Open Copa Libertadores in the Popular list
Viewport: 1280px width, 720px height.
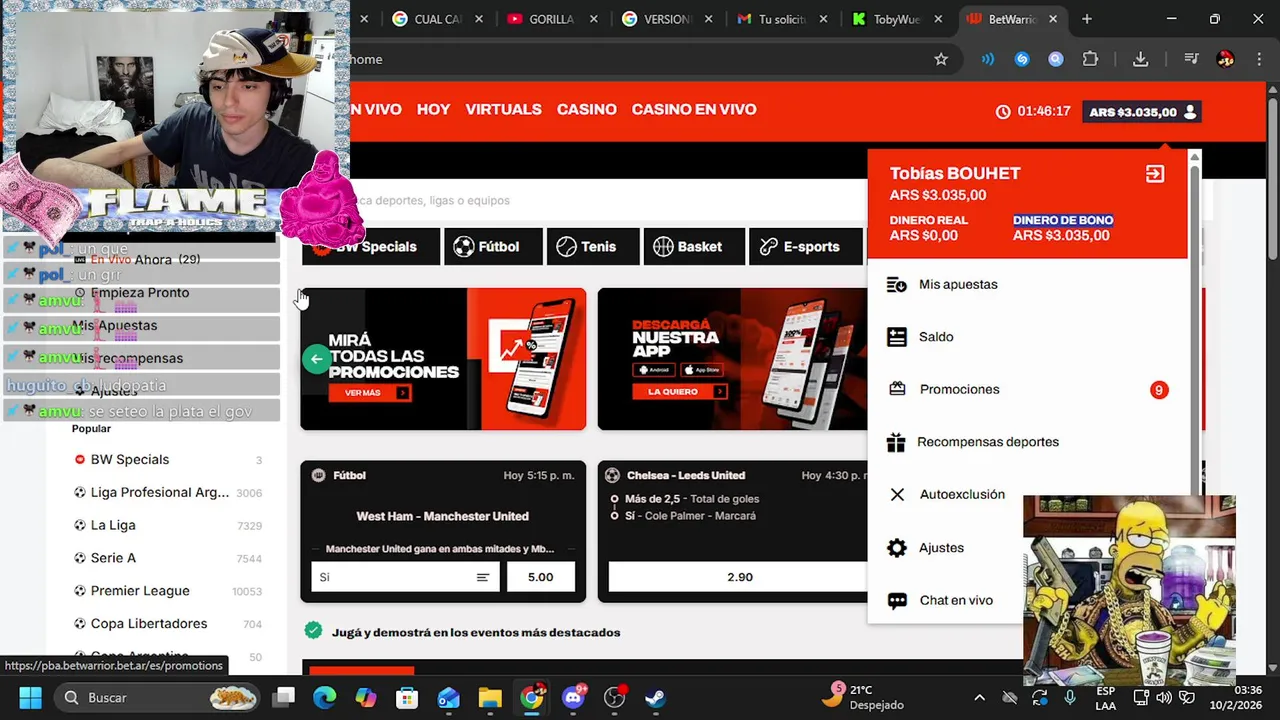(149, 624)
